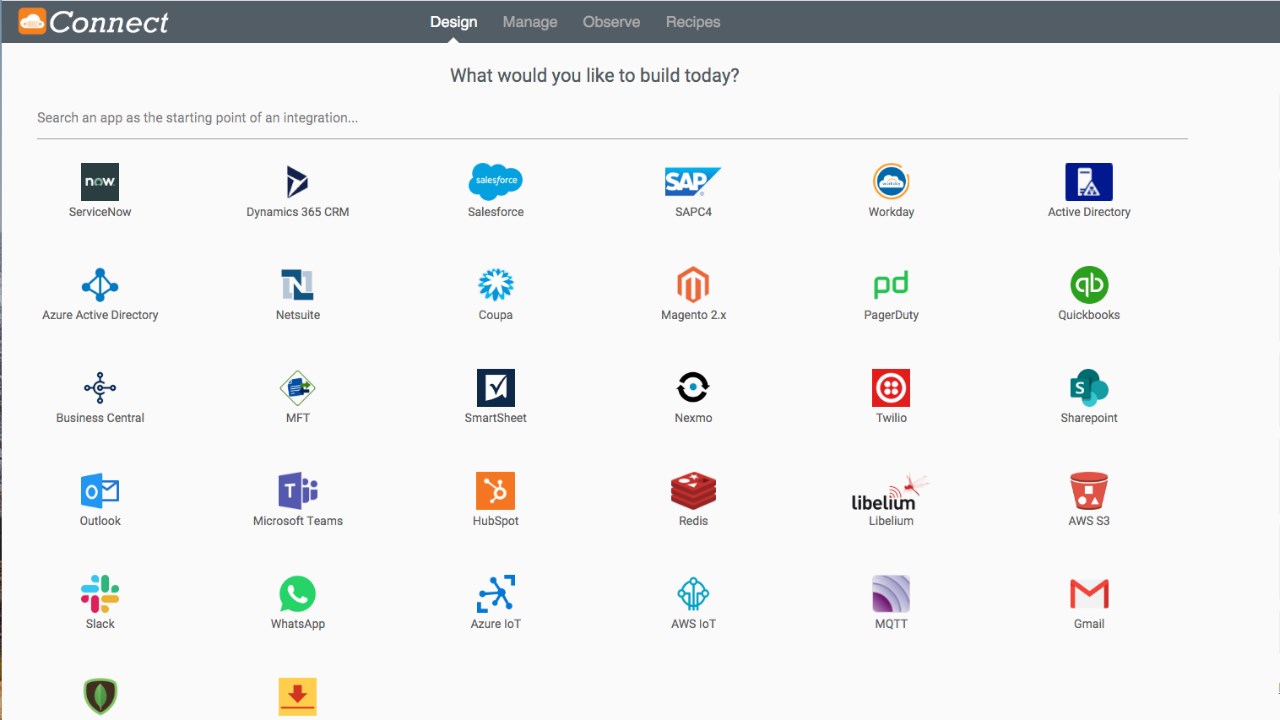Choose the Business Central icon

(x=100, y=388)
